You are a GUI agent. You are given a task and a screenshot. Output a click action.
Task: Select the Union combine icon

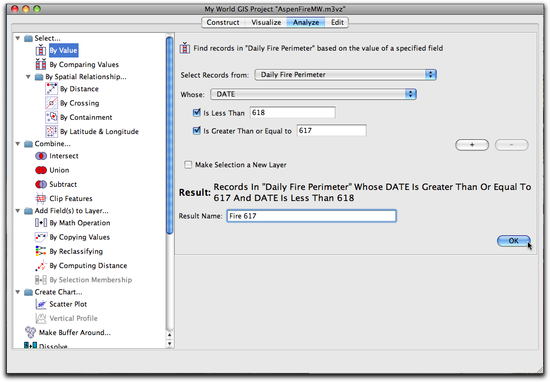pyautogui.click(x=41, y=170)
